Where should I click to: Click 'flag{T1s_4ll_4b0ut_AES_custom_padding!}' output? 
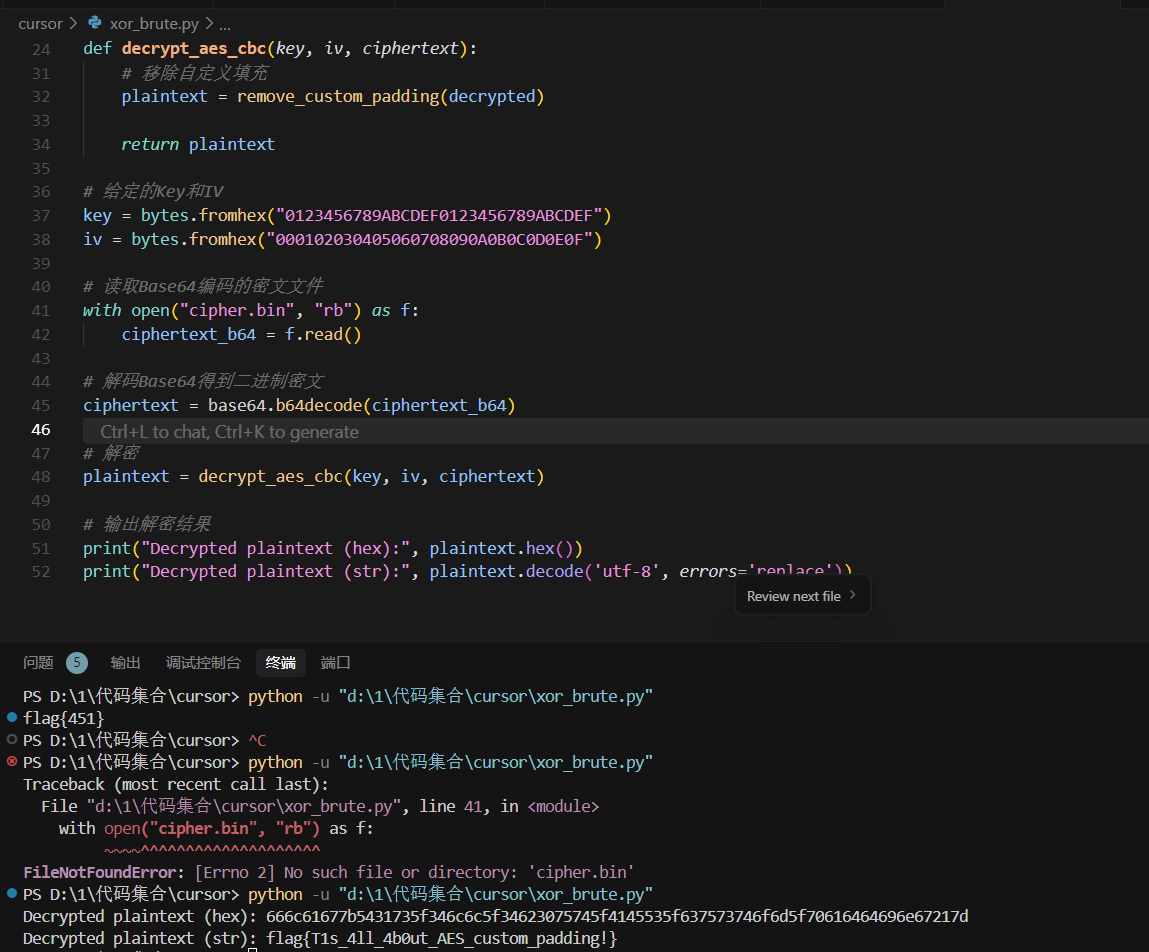442,938
